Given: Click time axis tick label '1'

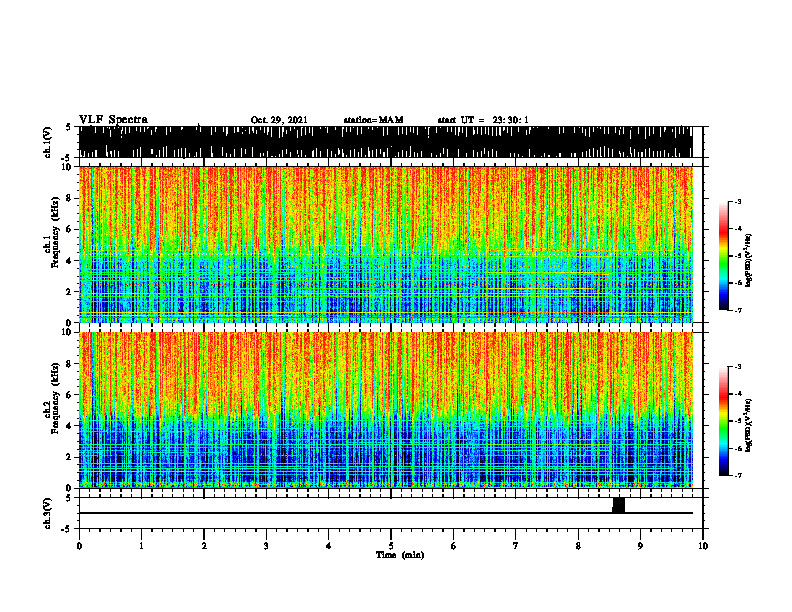Looking at the screenshot, I should (x=141, y=546).
